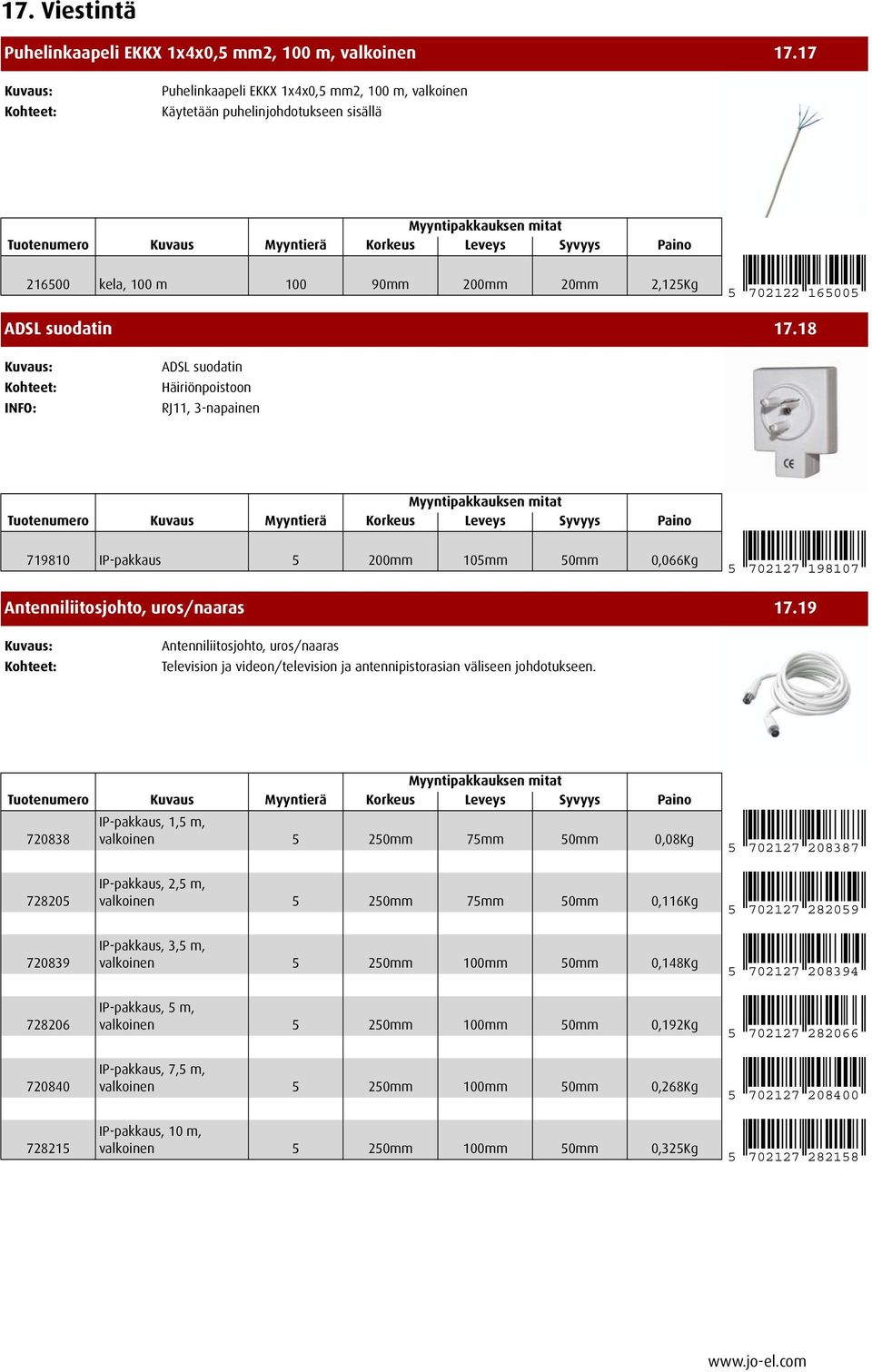This screenshot has height=1372, width=872.
Task: Click barcode 702127 208400
Action: pos(797,1079)
